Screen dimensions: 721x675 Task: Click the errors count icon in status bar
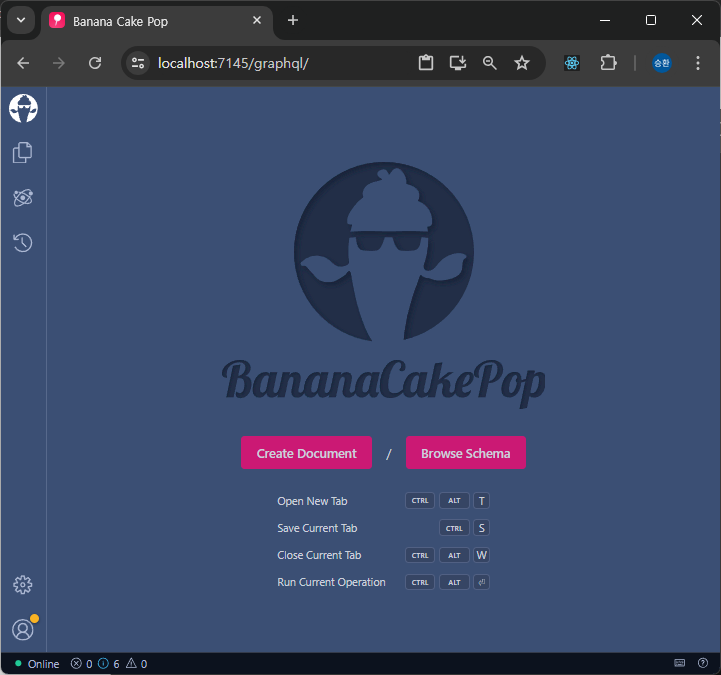coord(76,664)
